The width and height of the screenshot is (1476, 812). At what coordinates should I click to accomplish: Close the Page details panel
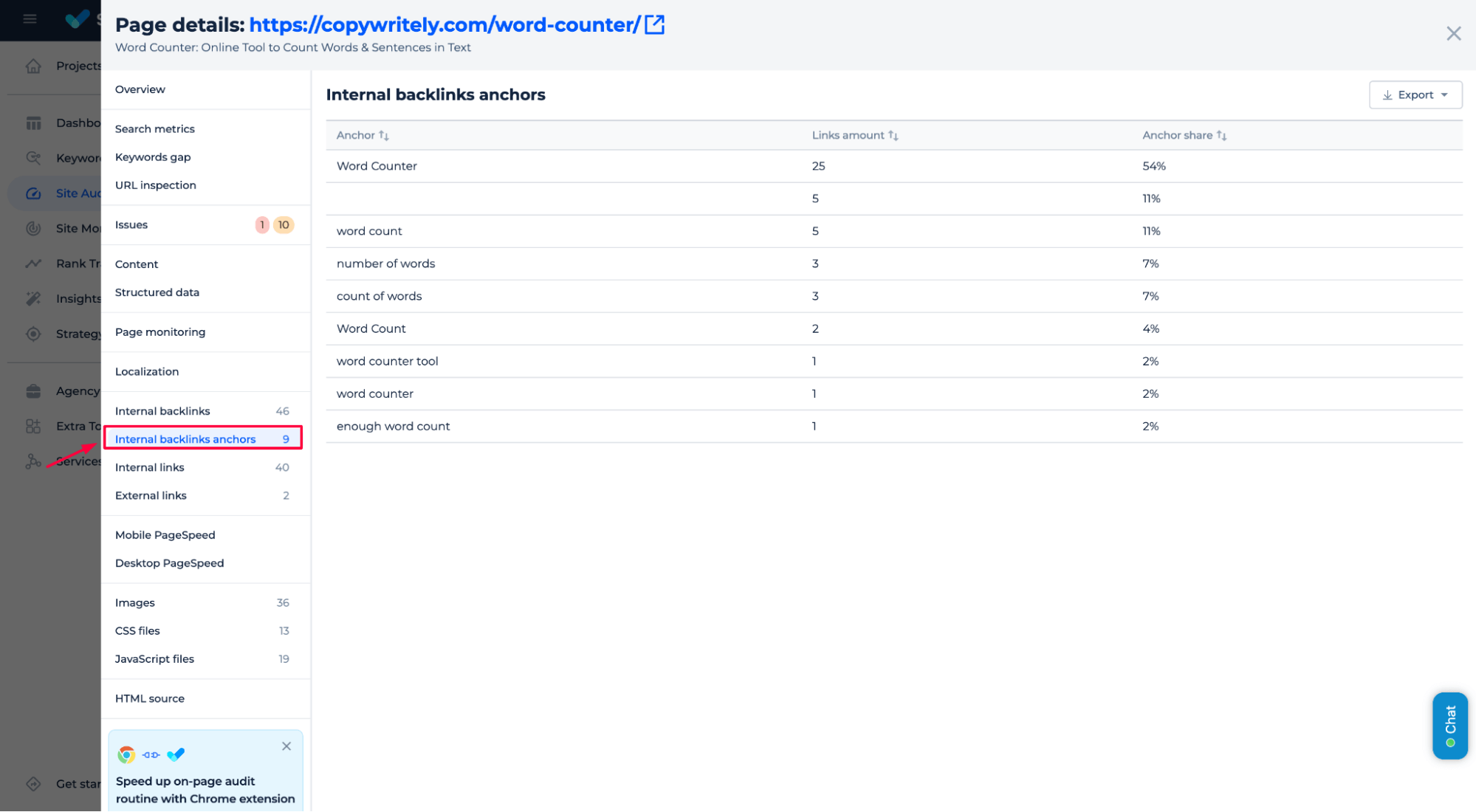[1453, 33]
